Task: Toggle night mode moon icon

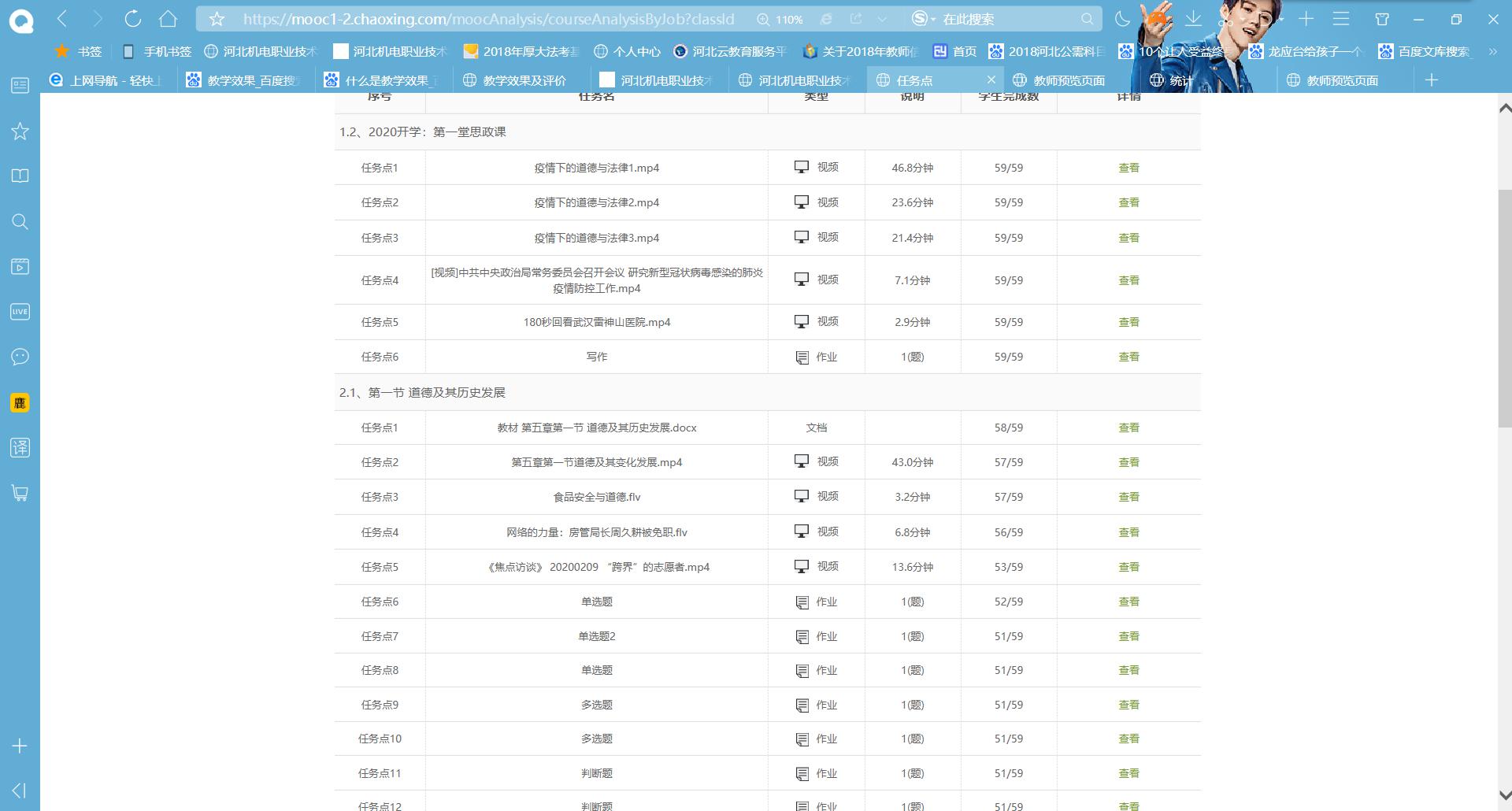Action: click(x=1123, y=19)
